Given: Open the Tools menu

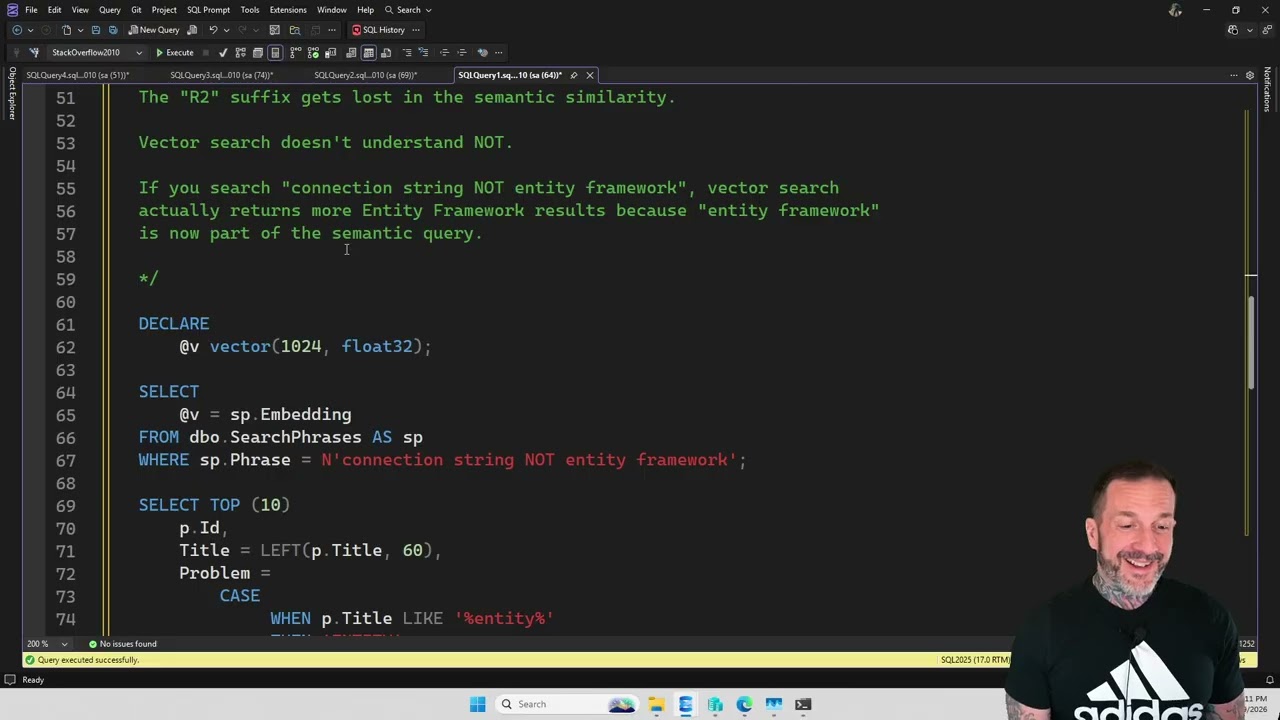Looking at the screenshot, I should click(249, 10).
